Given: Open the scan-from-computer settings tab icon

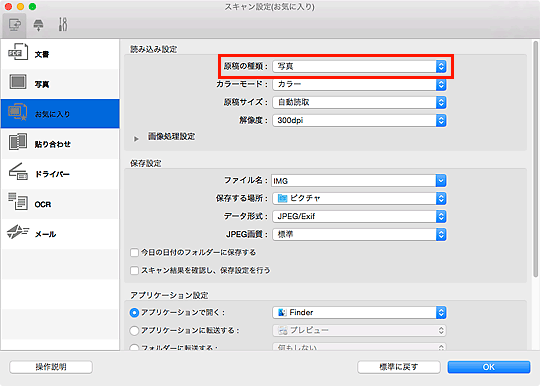Looking at the screenshot, I should (14, 25).
